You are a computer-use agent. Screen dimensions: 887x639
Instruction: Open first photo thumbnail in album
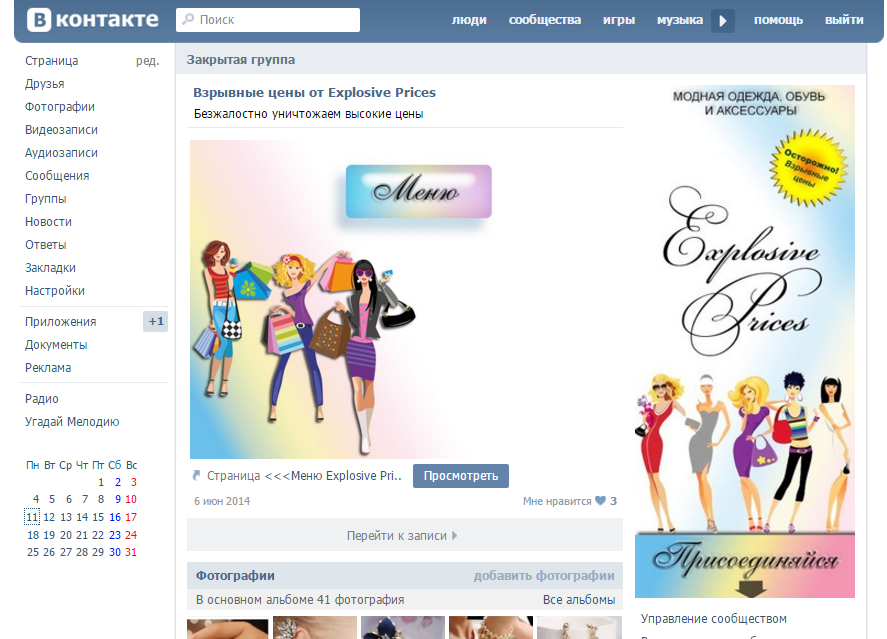(x=227, y=629)
